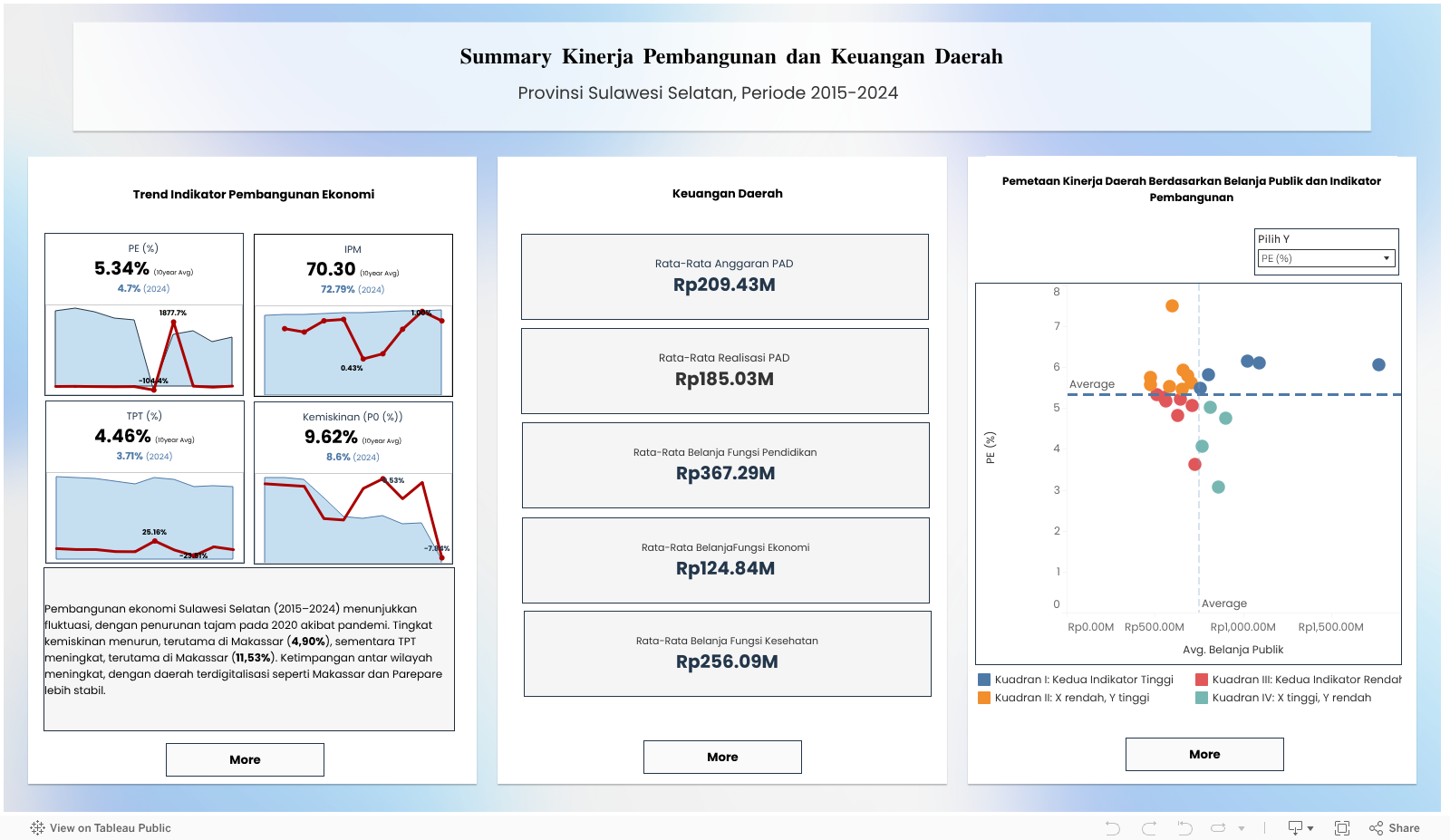Select the Kuadran I blue legend swatch
This screenshot has width=1450, height=840.
click(984, 680)
